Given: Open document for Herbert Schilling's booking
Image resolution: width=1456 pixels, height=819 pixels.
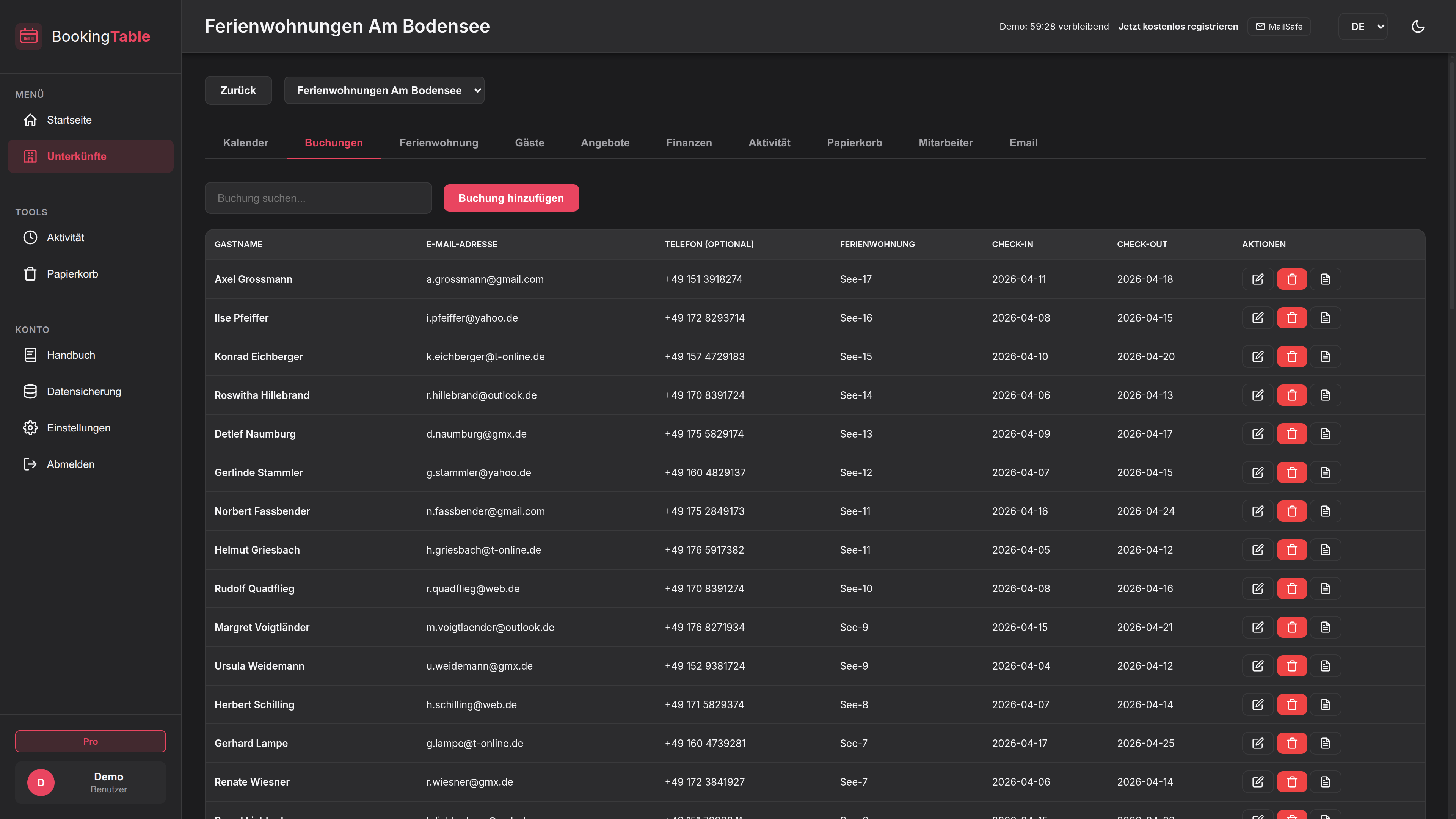Looking at the screenshot, I should tap(1326, 705).
